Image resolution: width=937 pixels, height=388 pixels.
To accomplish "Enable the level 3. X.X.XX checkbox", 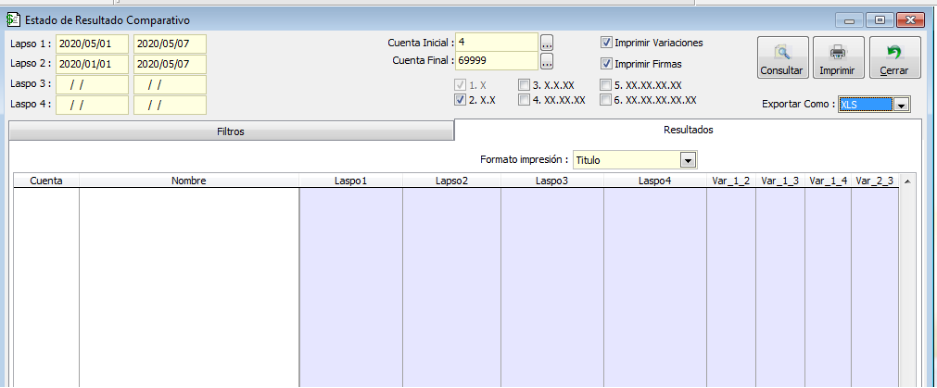I will [x=524, y=85].
